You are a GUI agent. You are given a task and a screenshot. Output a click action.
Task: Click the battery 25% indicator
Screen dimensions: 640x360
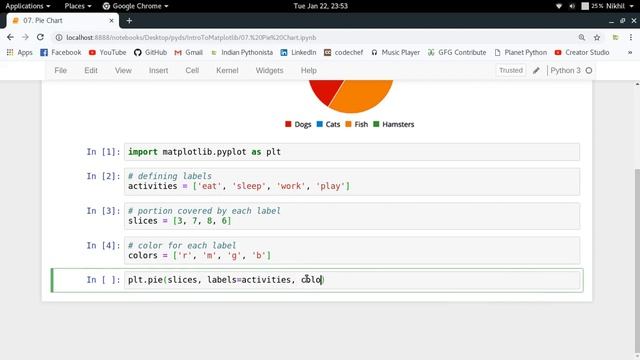592,6
